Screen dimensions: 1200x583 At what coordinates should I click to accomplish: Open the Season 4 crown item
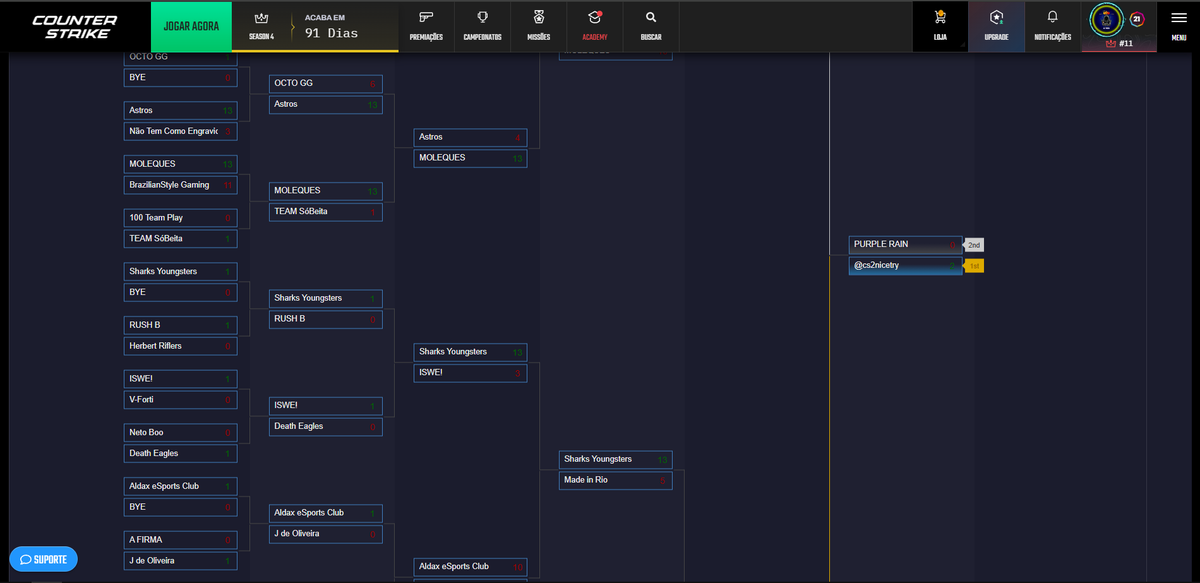261,26
